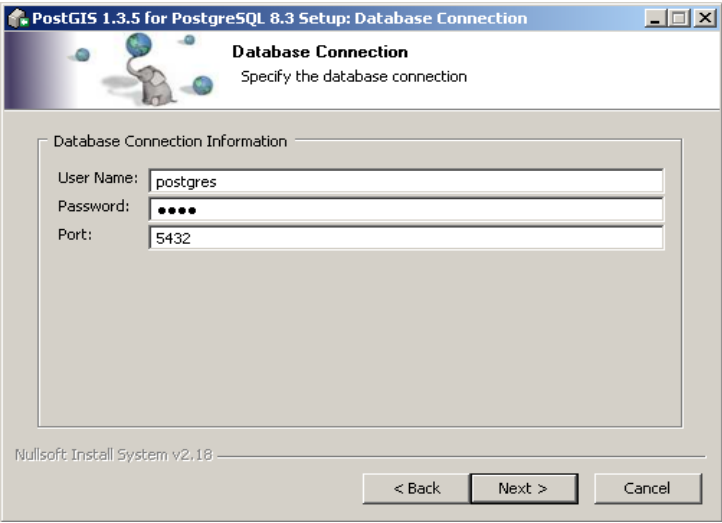Screen dimensions: 722x523
Task: Click the 'Password:' label
Action: tap(93, 206)
